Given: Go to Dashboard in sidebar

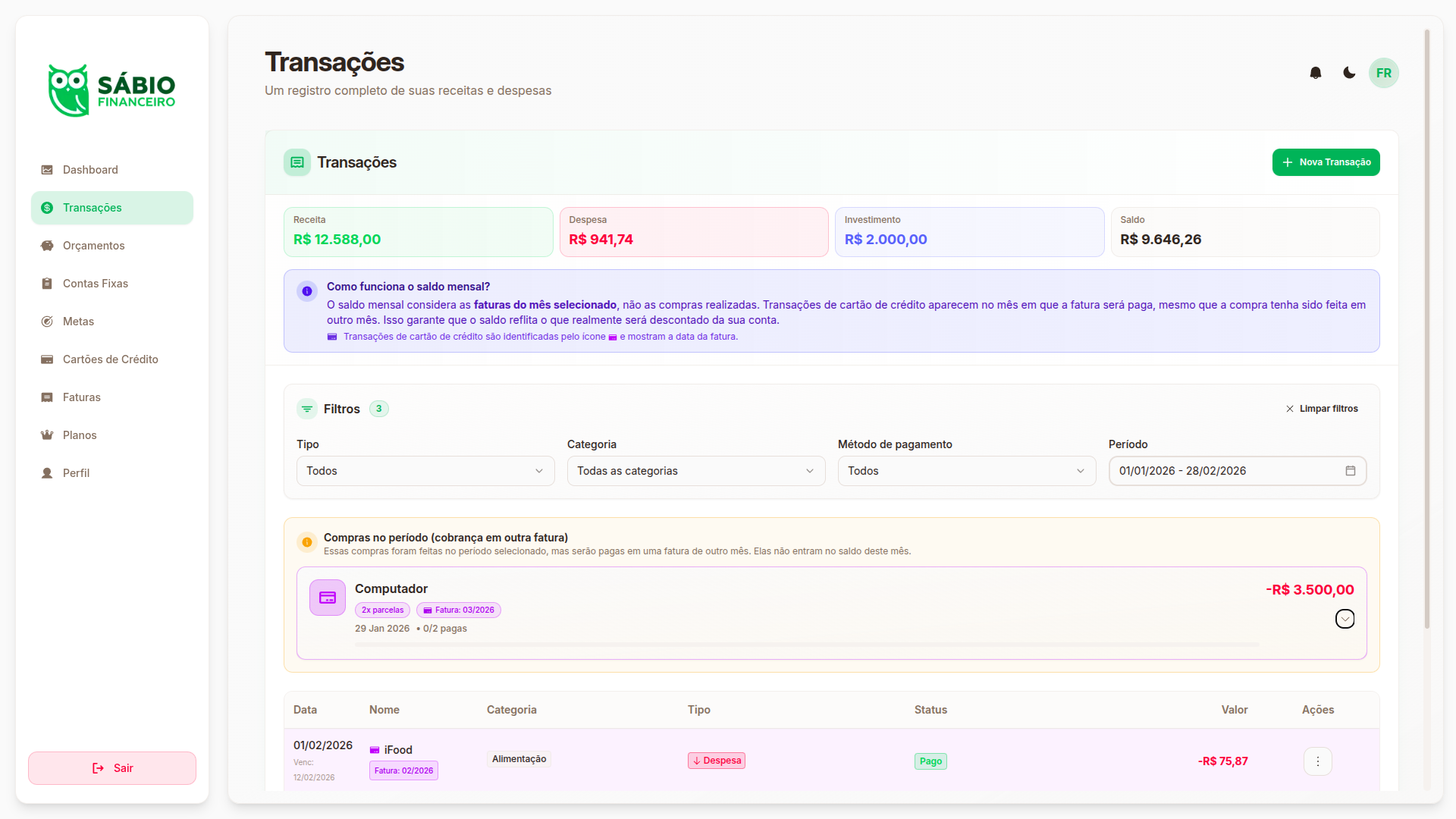Looking at the screenshot, I should click(x=112, y=170).
